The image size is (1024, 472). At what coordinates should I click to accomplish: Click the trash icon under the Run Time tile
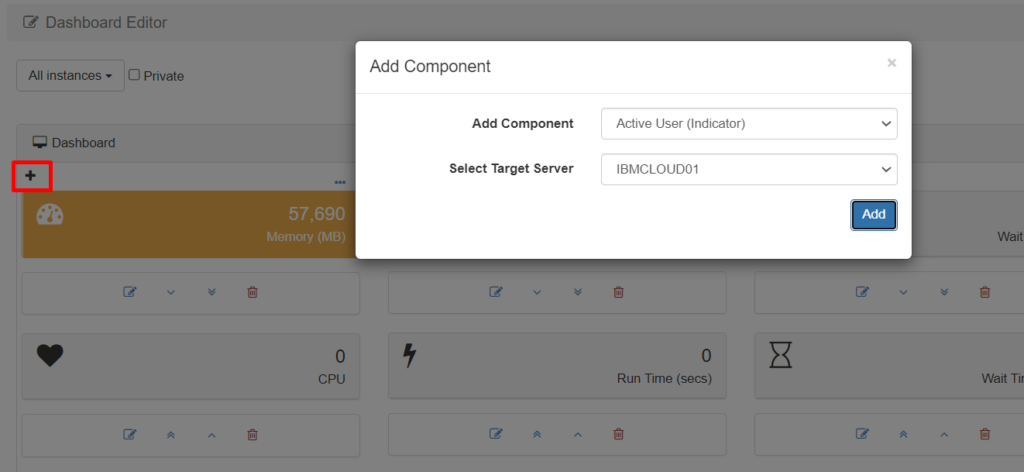click(x=618, y=434)
